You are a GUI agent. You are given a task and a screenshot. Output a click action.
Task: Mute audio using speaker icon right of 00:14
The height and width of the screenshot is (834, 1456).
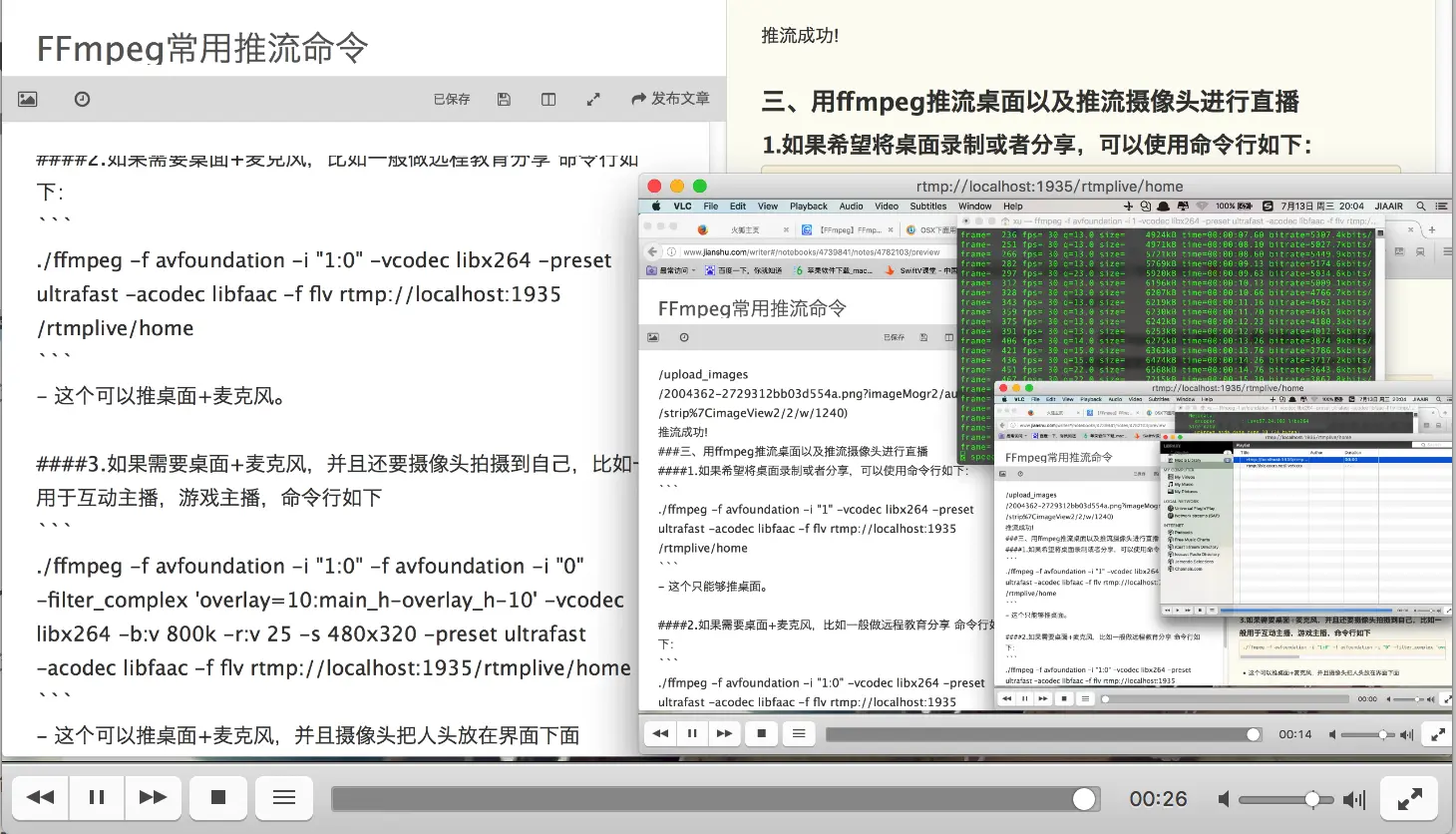pyautogui.click(x=1332, y=734)
